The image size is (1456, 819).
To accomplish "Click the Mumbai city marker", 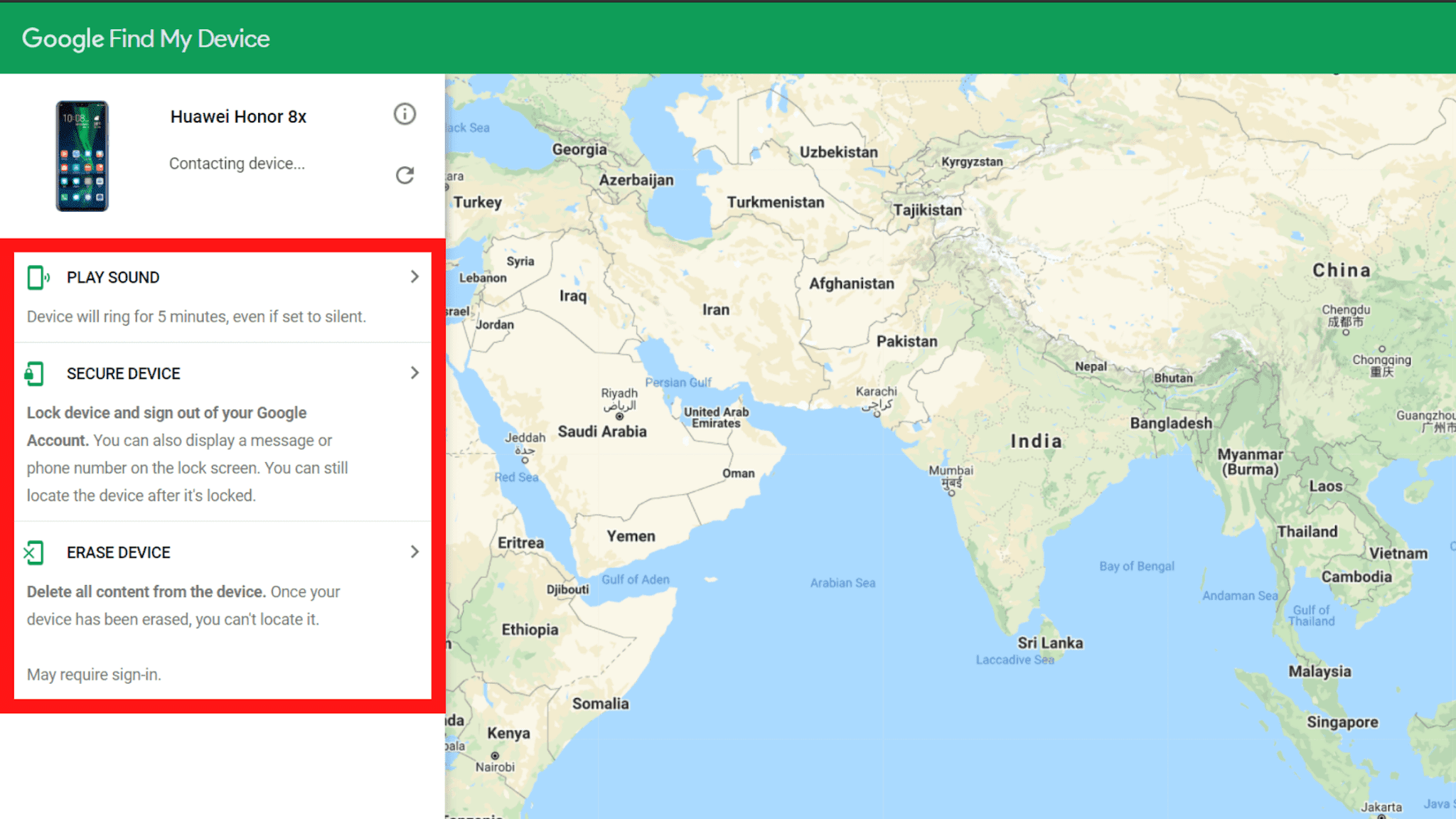I will tap(951, 493).
